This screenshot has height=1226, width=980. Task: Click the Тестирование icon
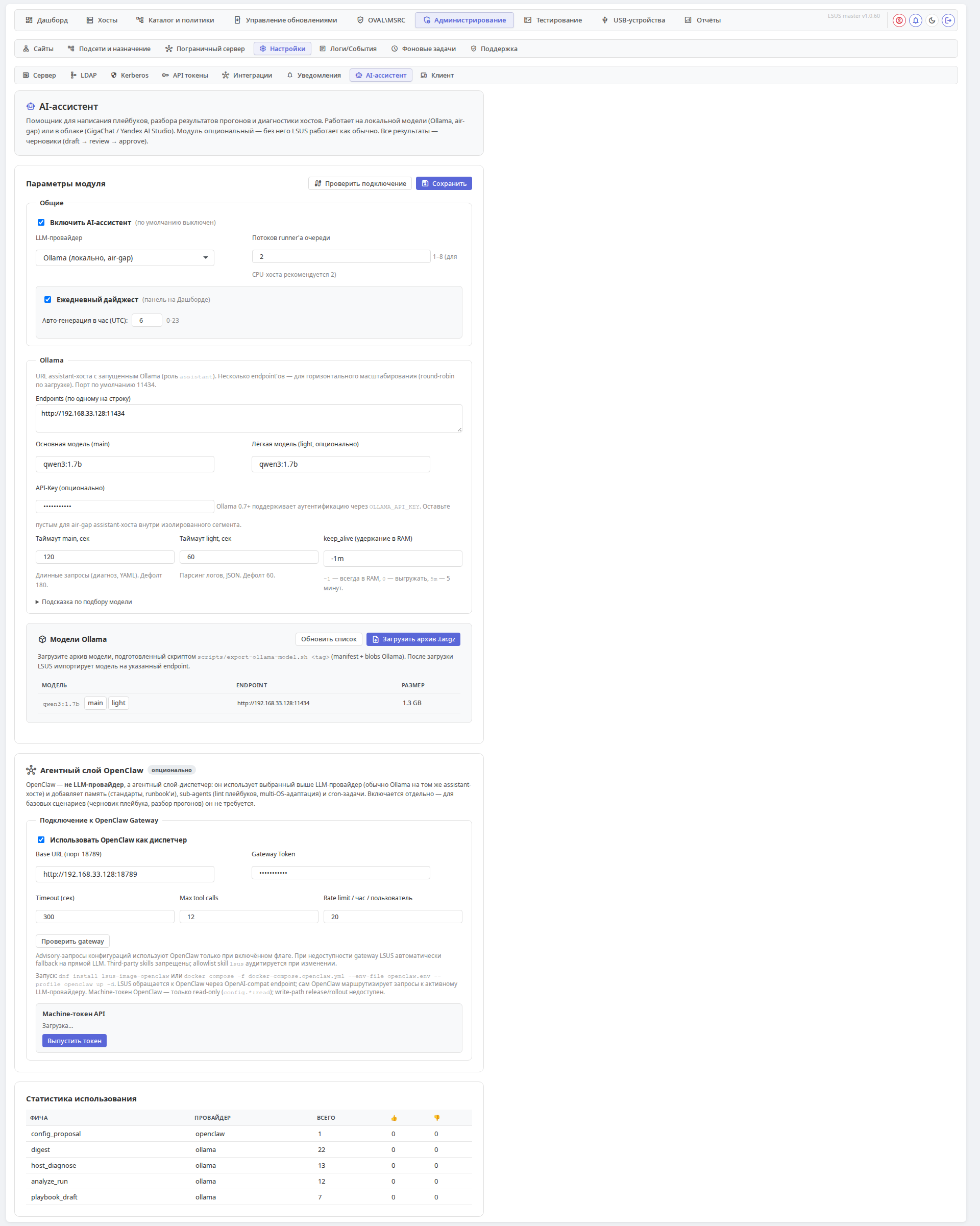(x=528, y=20)
